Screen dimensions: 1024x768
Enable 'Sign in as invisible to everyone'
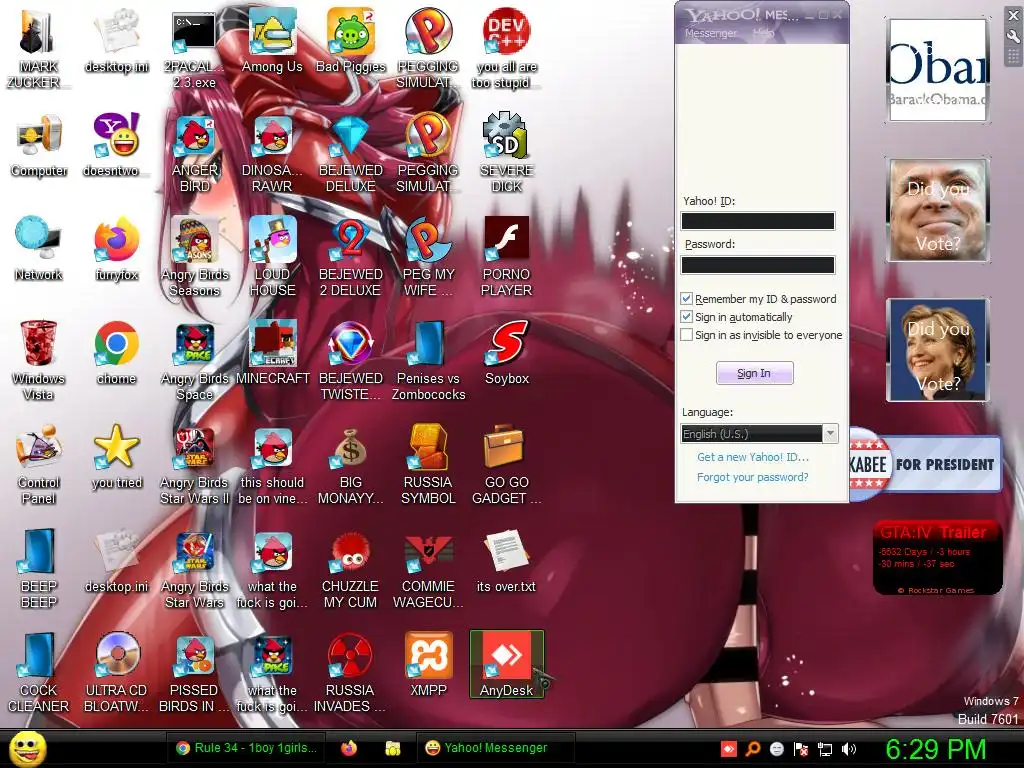click(x=686, y=335)
